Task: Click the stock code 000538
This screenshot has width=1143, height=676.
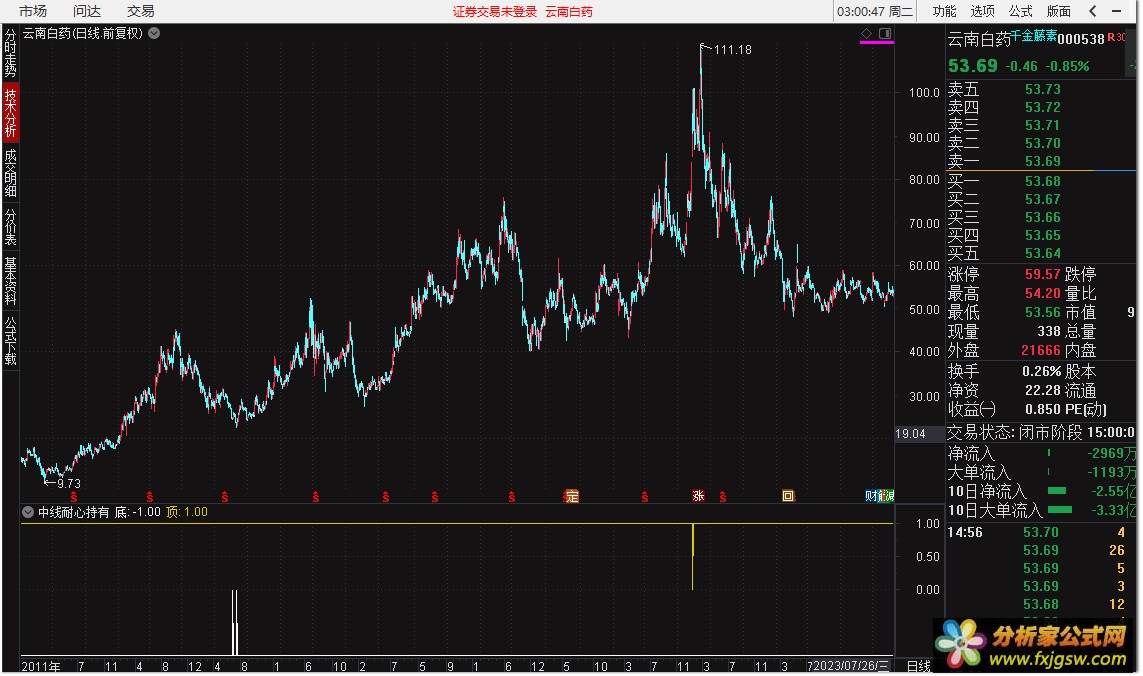Action: tap(1081, 39)
